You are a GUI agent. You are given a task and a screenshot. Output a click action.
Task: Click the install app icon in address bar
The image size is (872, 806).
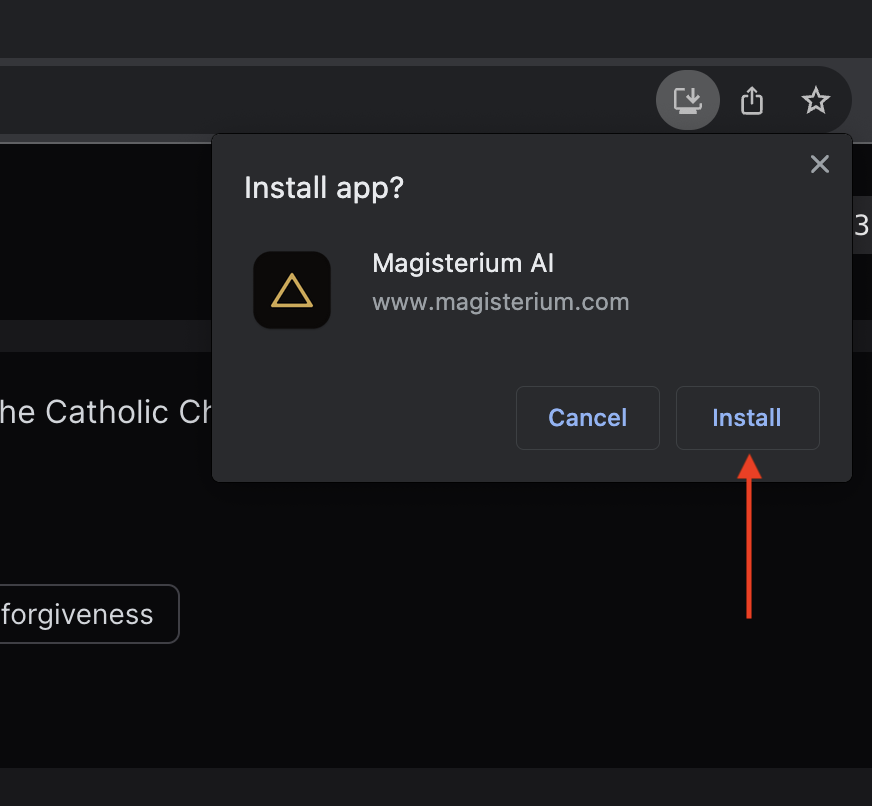(x=688, y=100)
